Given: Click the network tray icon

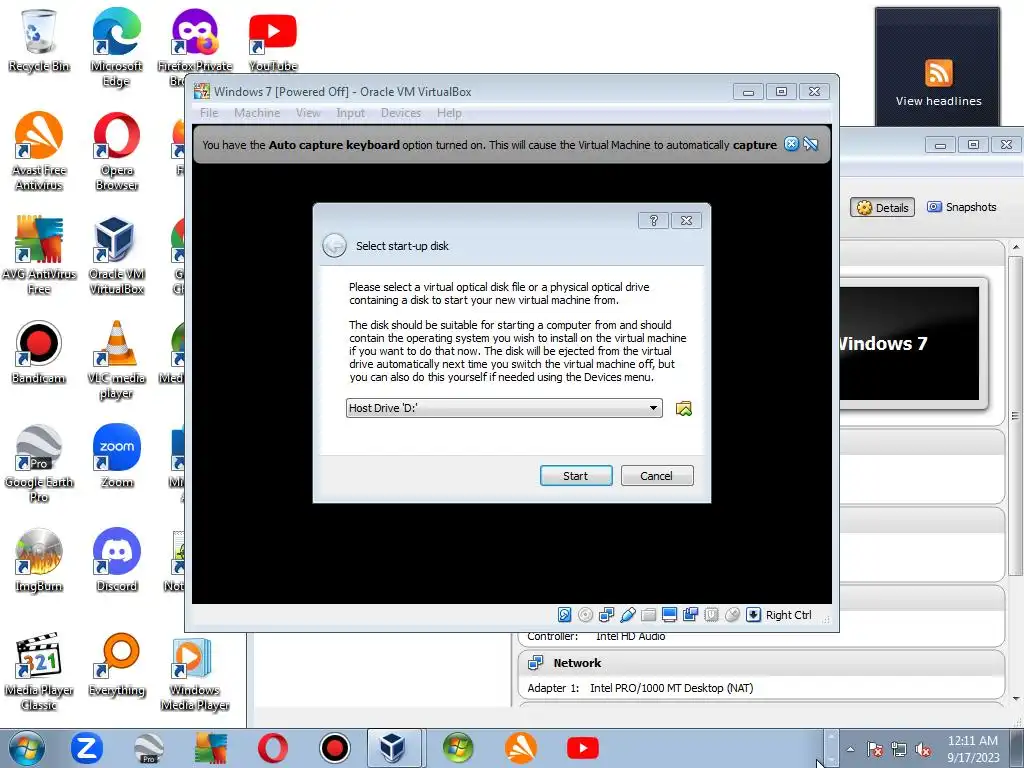Looking at the screenshot, I should pyautogui.click(x=899, y=750).
